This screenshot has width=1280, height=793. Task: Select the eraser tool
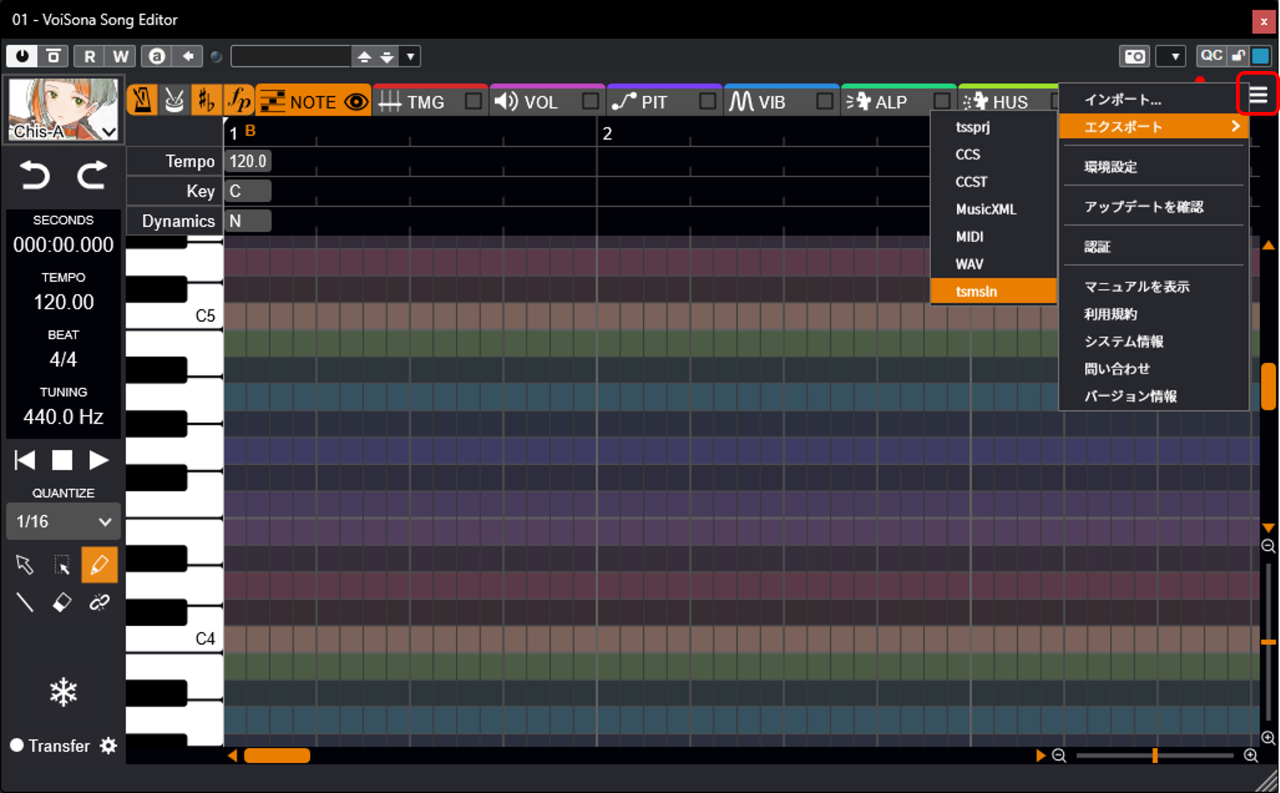point(62,602)
